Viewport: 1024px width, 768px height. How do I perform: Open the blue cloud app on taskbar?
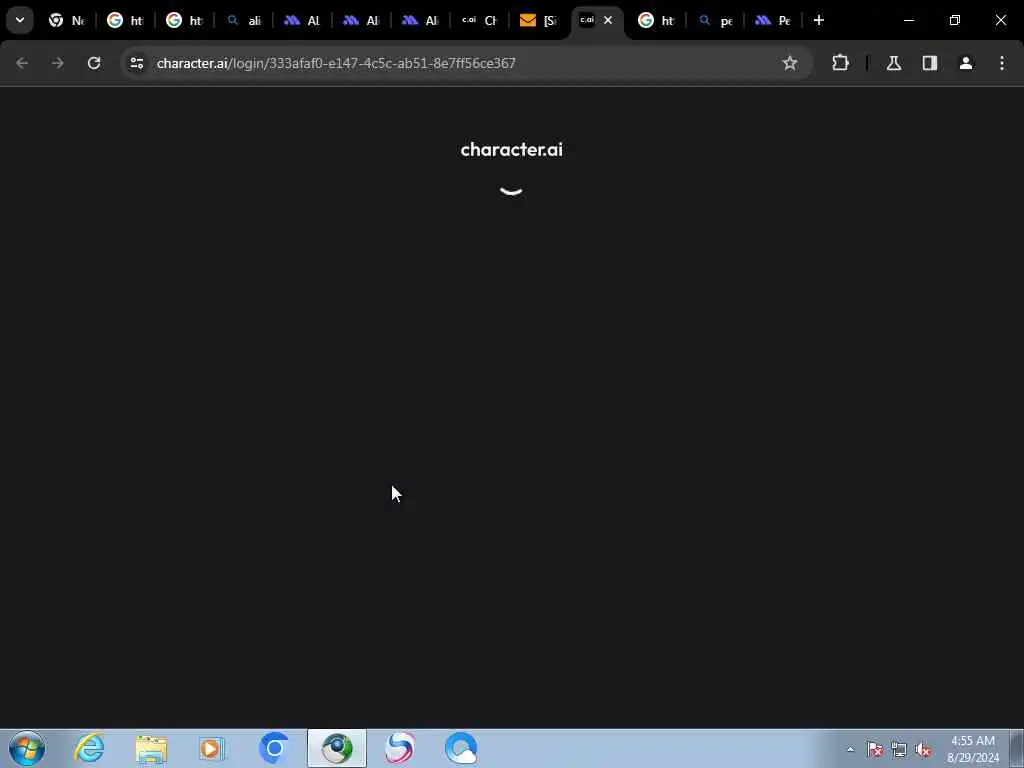(x=461, y=748)
